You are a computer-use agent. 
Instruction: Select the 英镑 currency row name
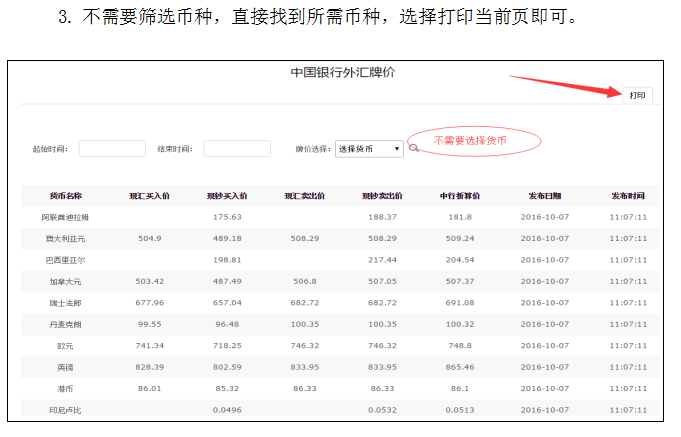66,366
